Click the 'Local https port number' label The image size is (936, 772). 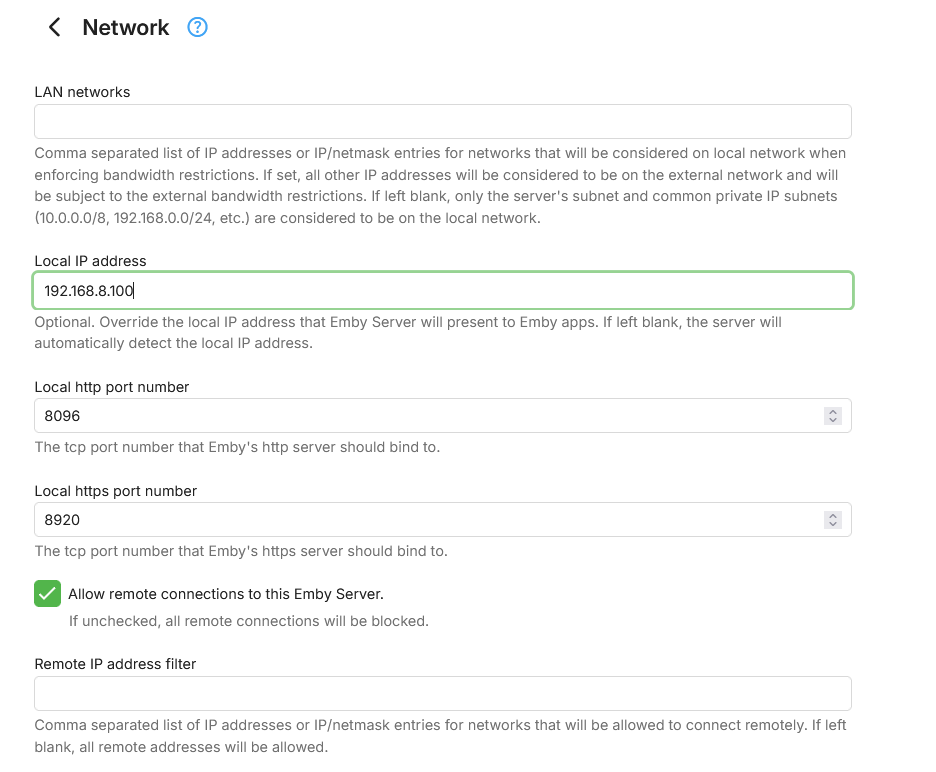coord(116,491)
